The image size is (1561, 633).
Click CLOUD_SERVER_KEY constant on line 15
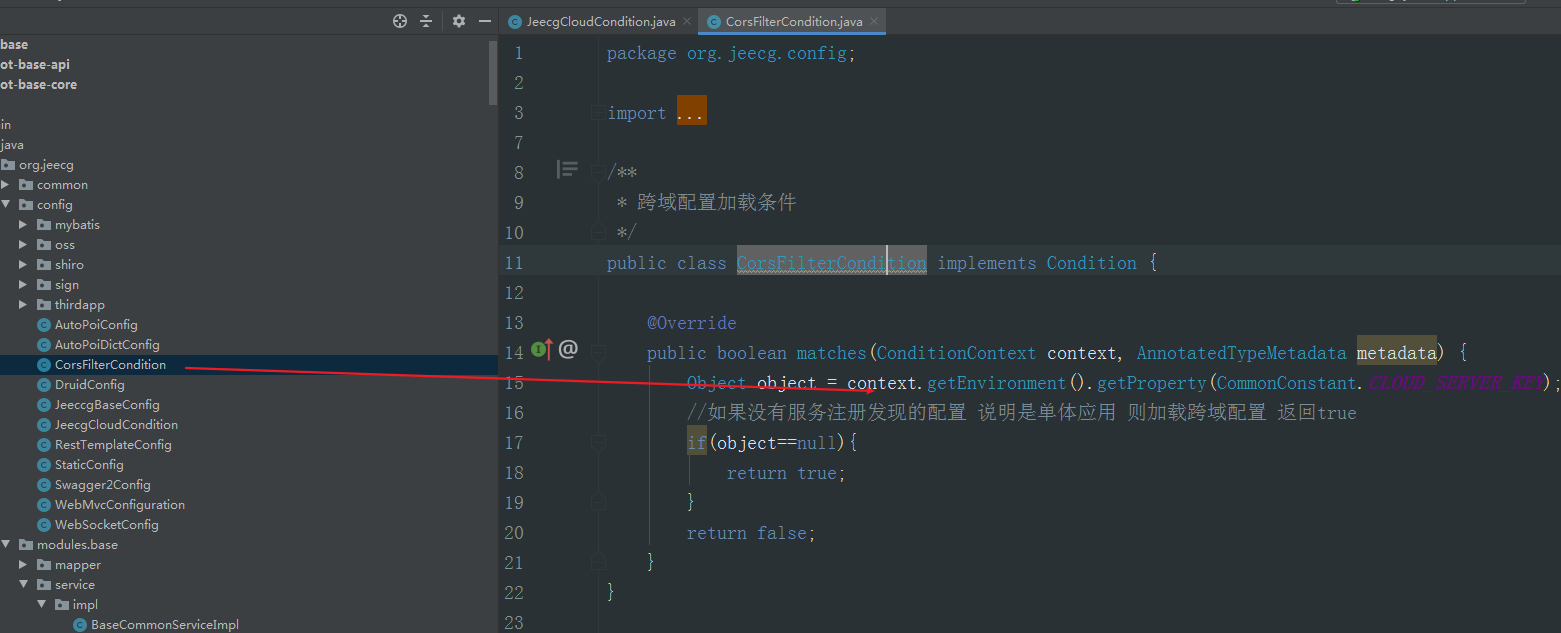tap(1455, 383)
